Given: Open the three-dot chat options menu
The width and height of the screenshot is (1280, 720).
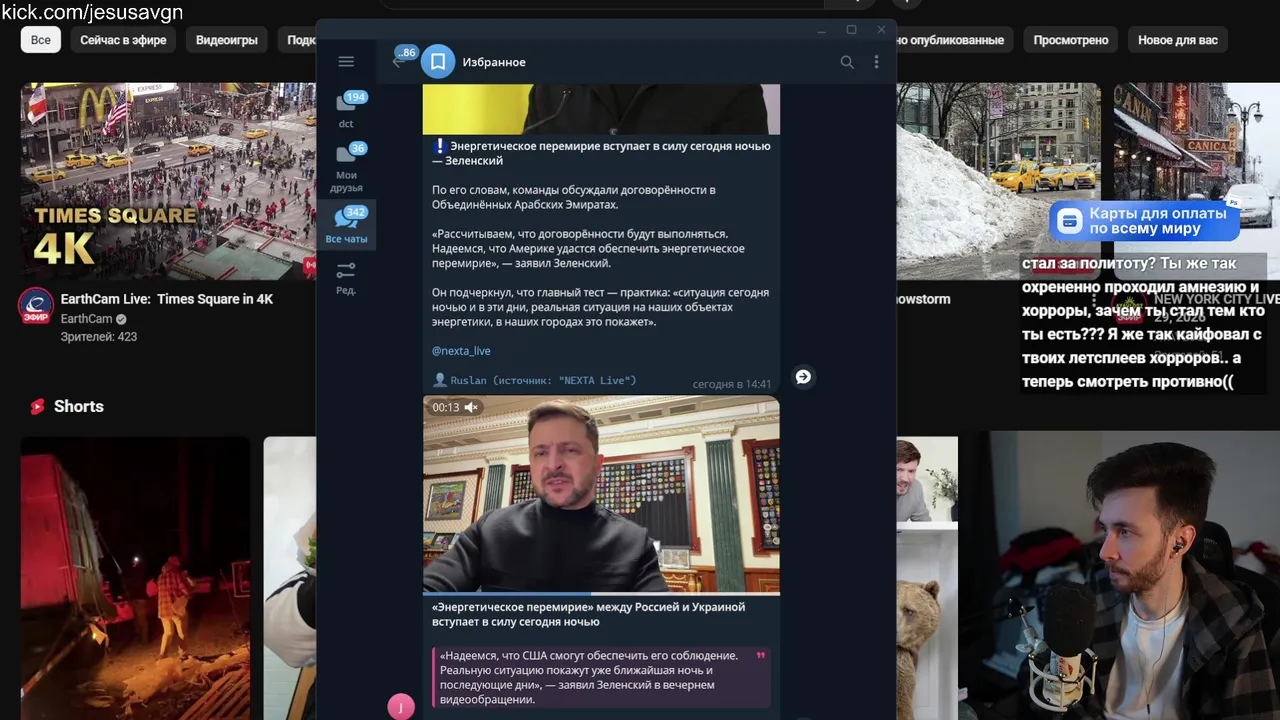Looking at the screenshot, I should tap(876, 62).
